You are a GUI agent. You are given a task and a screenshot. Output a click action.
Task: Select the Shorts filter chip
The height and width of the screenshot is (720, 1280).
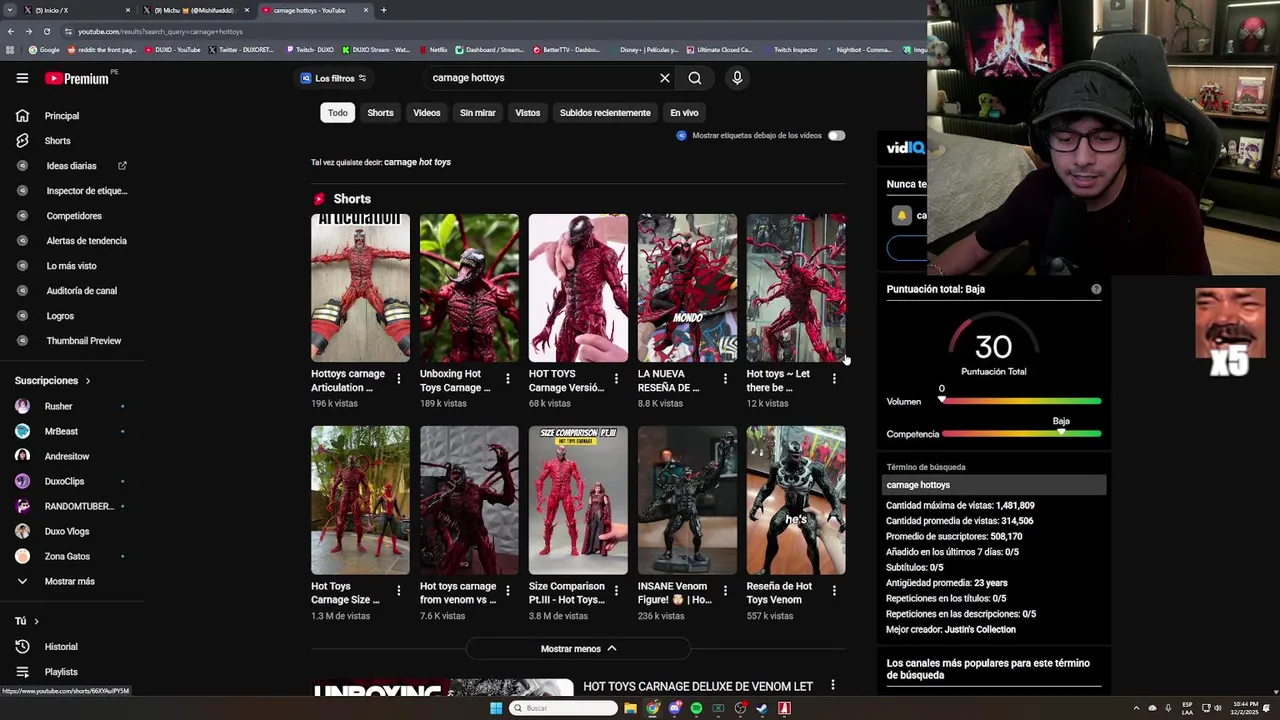(380, 113)
